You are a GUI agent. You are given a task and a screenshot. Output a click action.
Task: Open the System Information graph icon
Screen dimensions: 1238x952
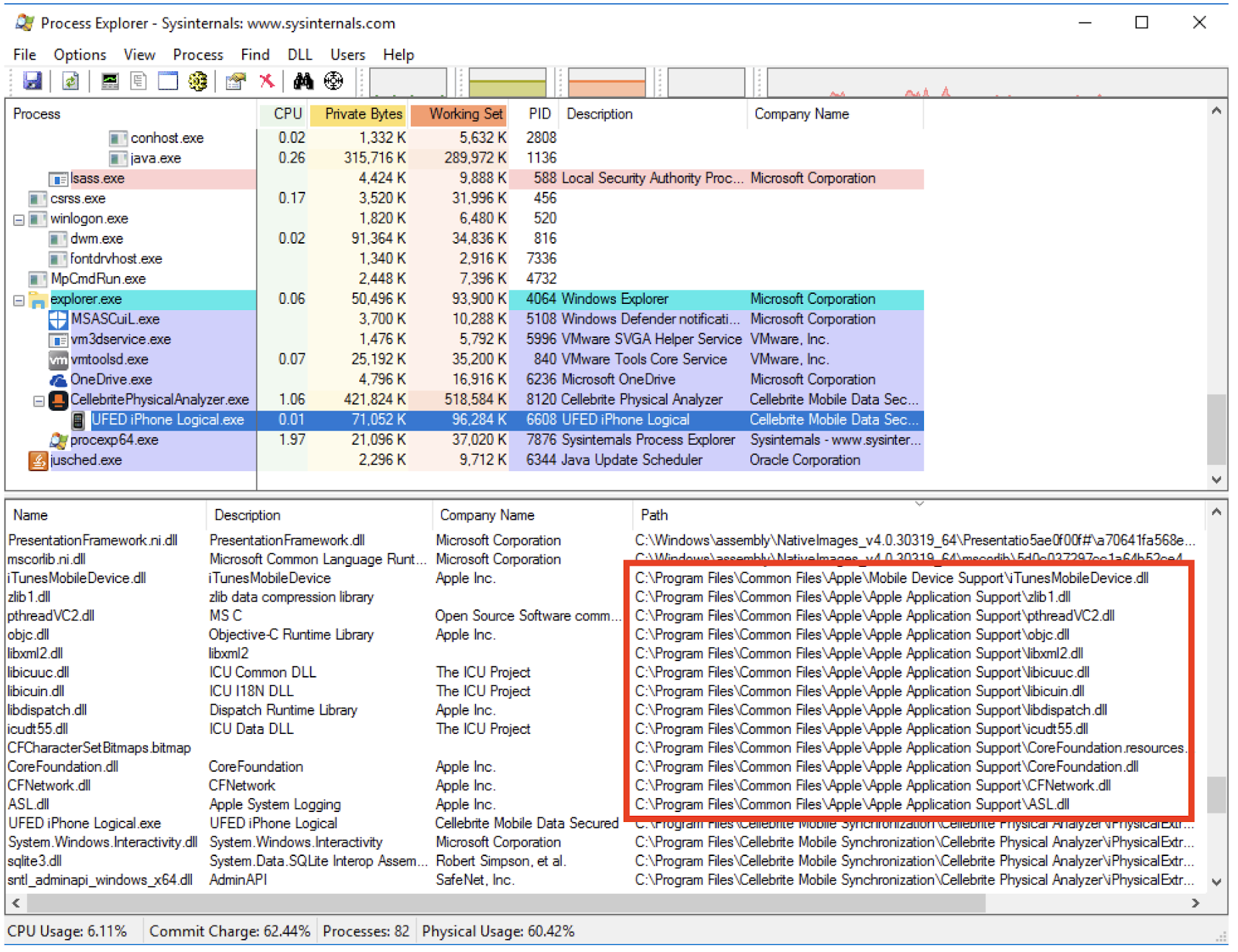(x=110, y=81)
